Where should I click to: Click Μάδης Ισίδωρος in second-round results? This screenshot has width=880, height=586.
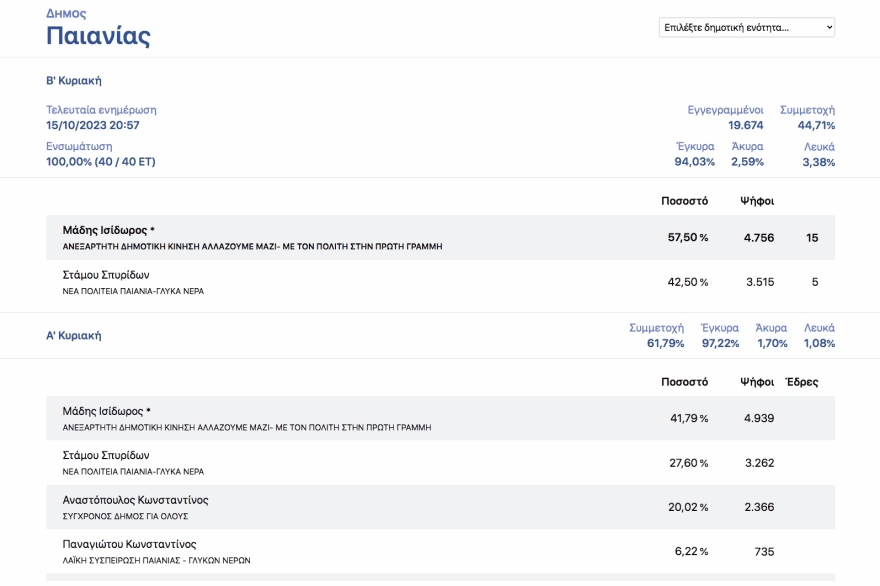(108, 230)
